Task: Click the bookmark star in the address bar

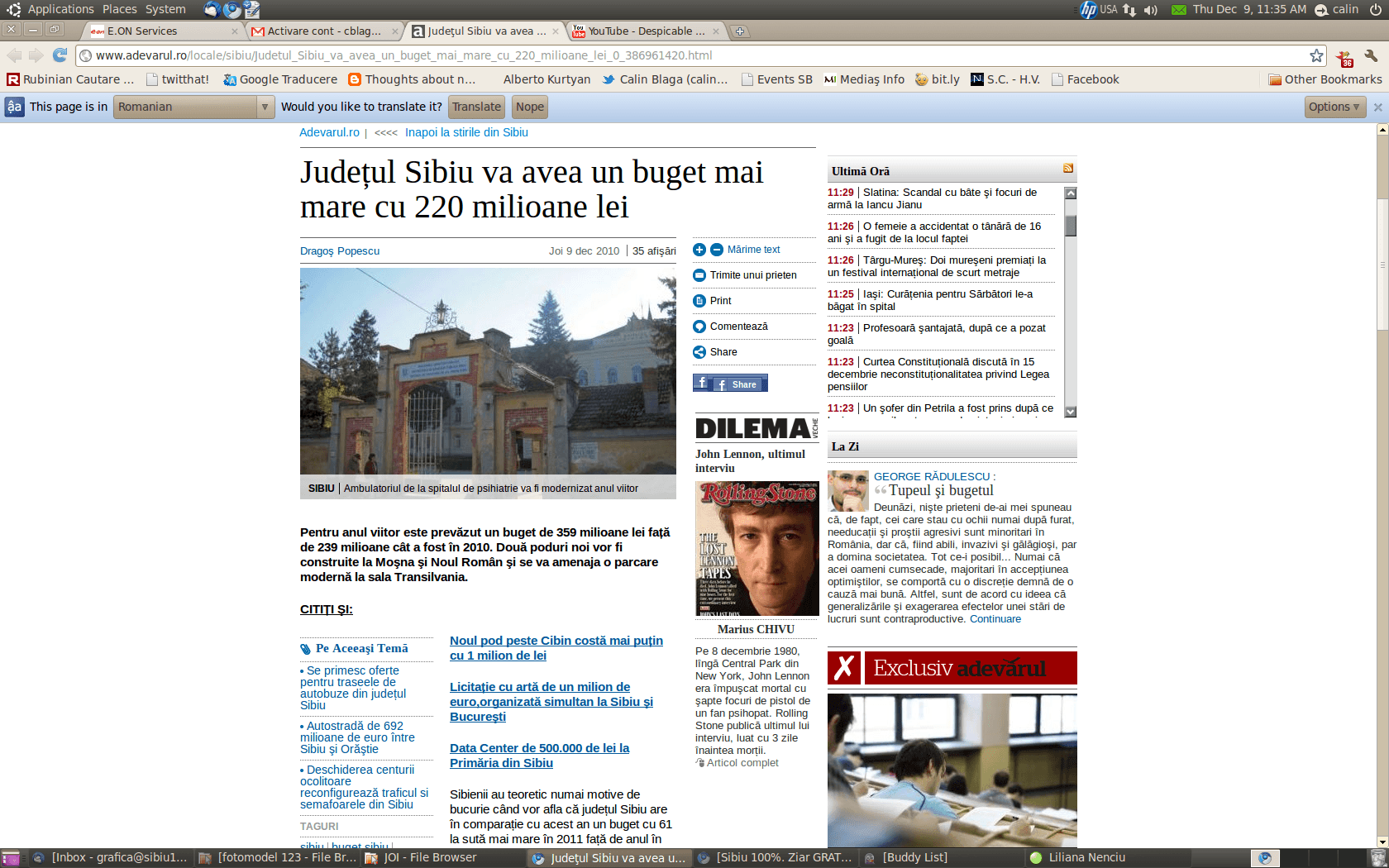Action: pyautogui.click(x=1316, y=55)
